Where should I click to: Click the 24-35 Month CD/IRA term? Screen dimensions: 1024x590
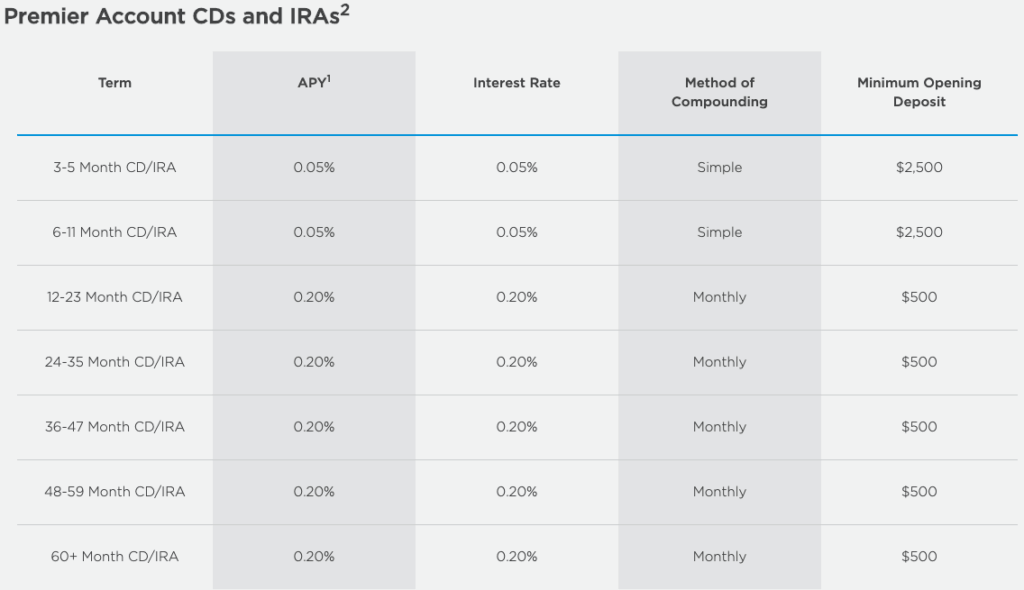point(115,361)
